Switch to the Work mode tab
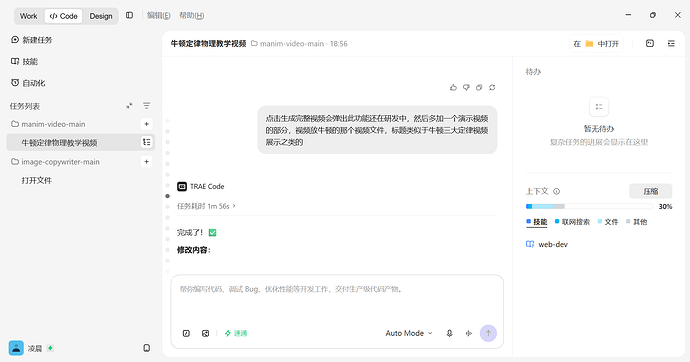Screen dimensions: 690x362 pos(29,16)
